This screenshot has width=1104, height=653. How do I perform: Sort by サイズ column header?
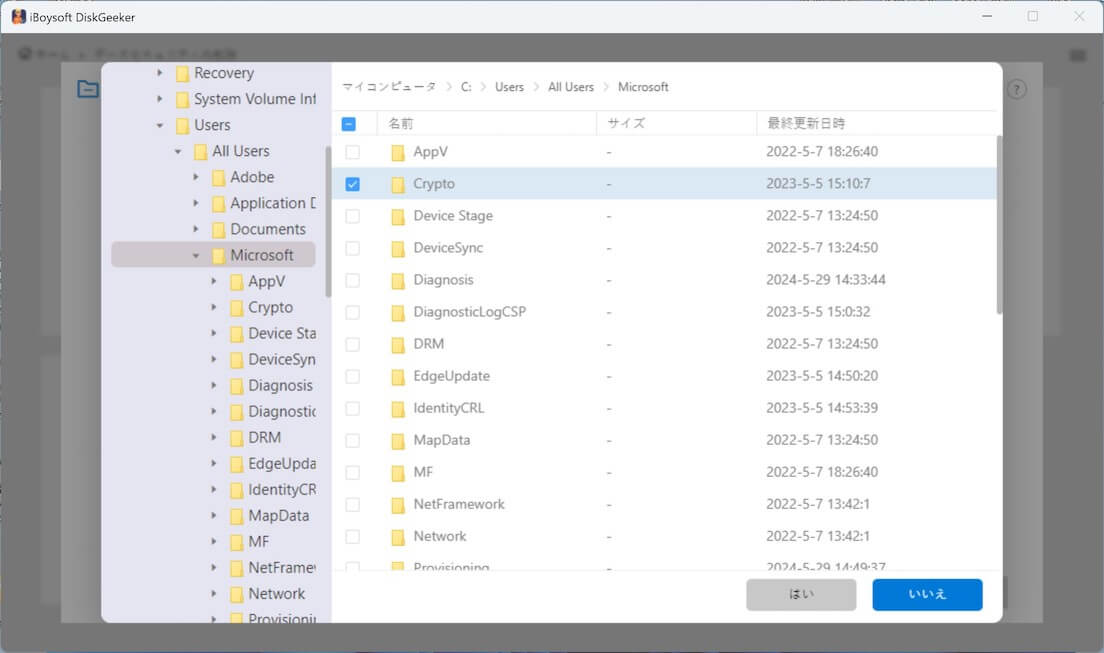[x=626, y=123]
